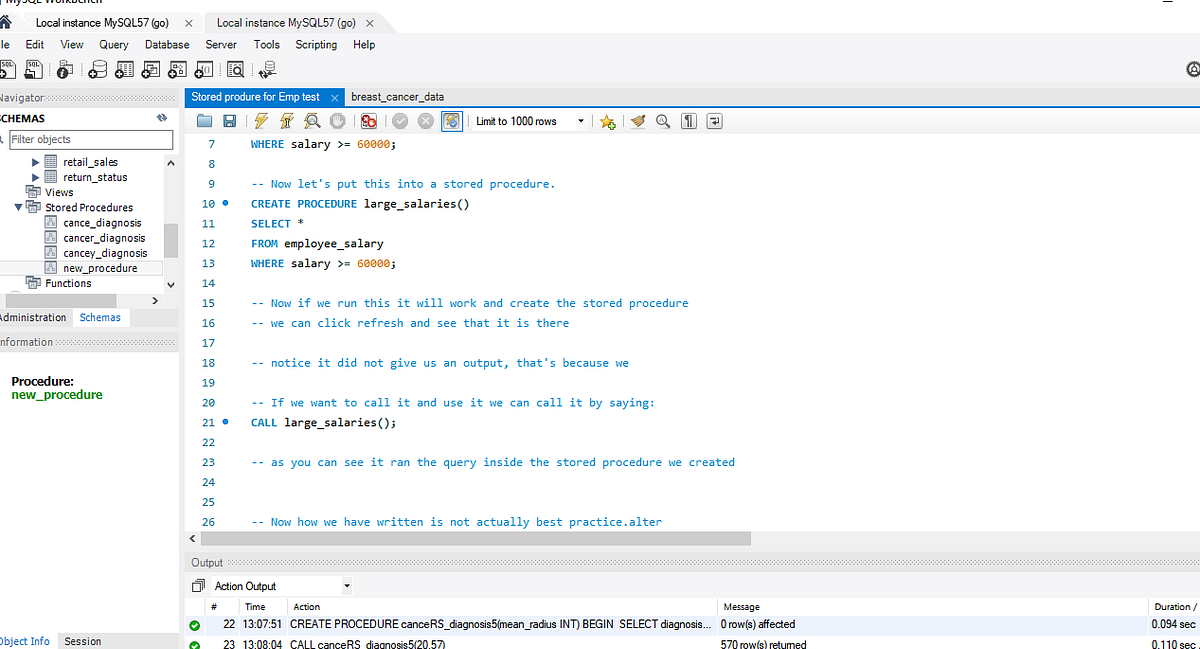Switch to the breast_cancer_data tab
The height and width of the screenshot is (649, 1200).
pyautogui.click(x=398, y=97)
